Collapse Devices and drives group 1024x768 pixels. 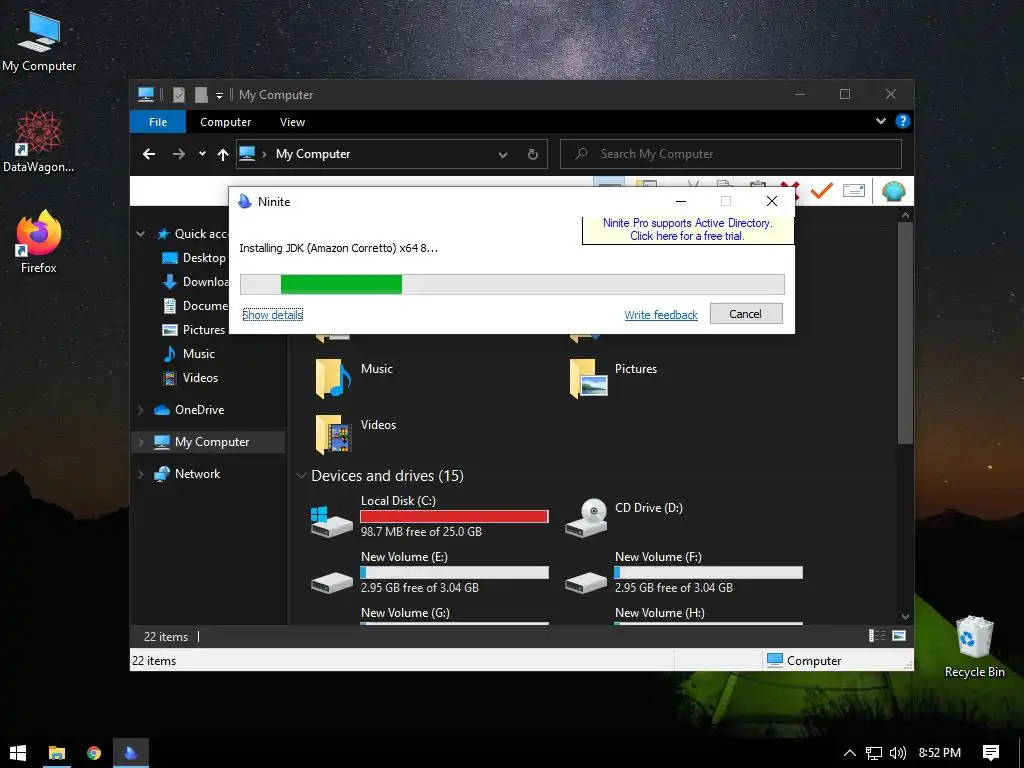point(301,476)
